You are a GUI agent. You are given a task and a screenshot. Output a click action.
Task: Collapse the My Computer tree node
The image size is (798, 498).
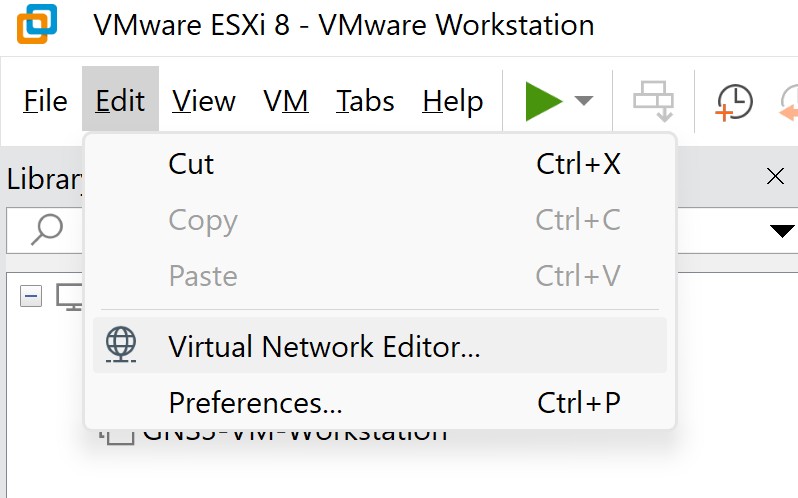click(x=31, y=296)
